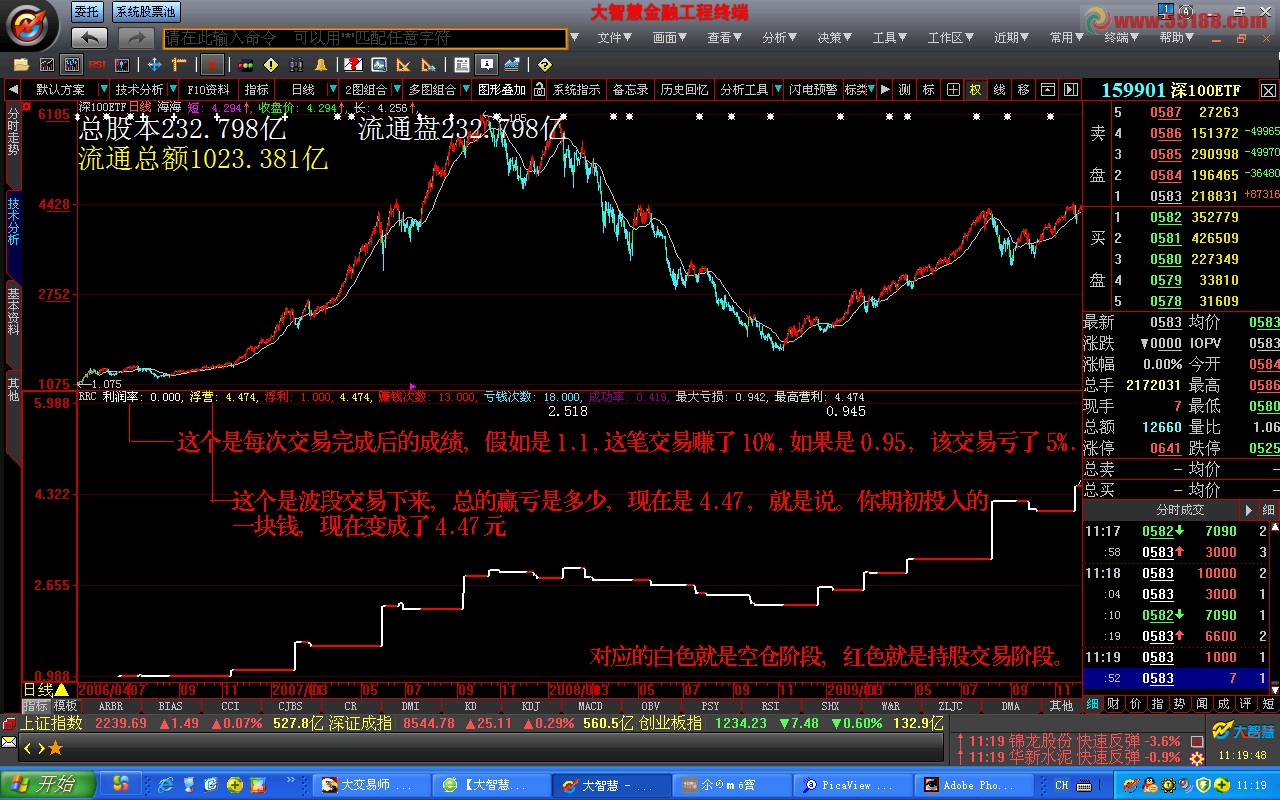
Task: Click the red RSI indicator icon
Action: tap(97, 65)
